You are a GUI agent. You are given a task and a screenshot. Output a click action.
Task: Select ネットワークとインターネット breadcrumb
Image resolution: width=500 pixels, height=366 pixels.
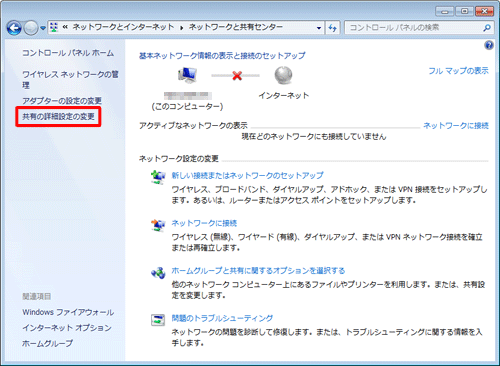[123, 27]
